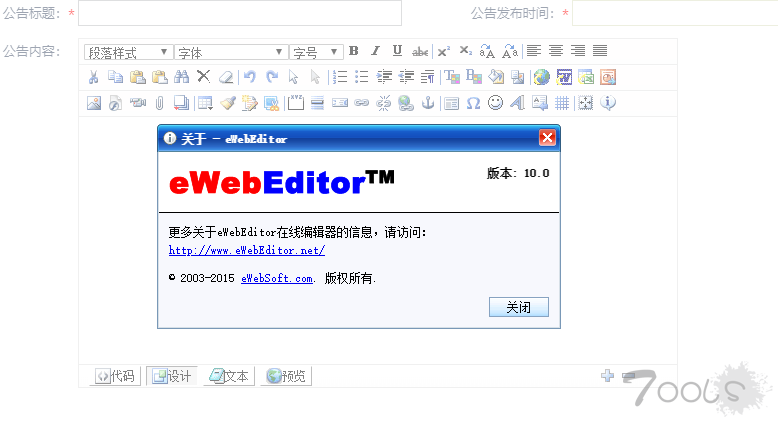The height and width of the screenshot is (422, 778).
Task: Open the table menu icon
Action: tap(205, 103)
